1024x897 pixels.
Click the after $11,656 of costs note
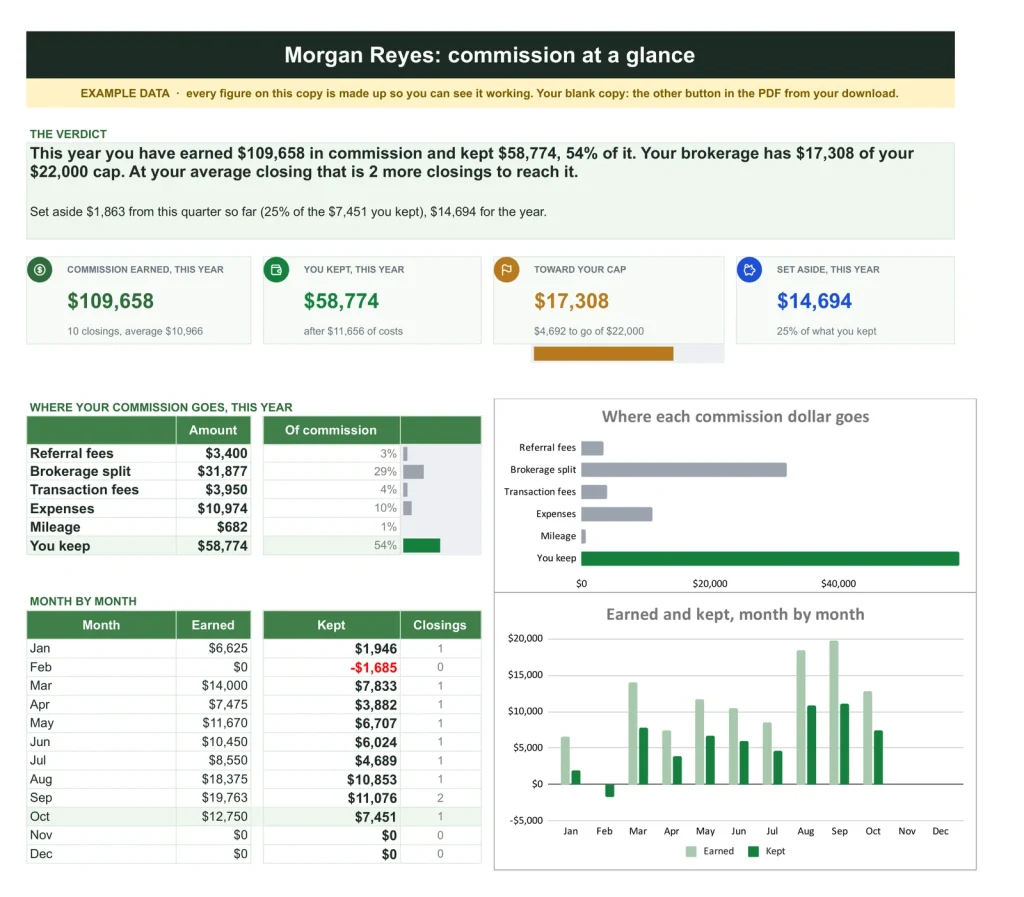353,331
